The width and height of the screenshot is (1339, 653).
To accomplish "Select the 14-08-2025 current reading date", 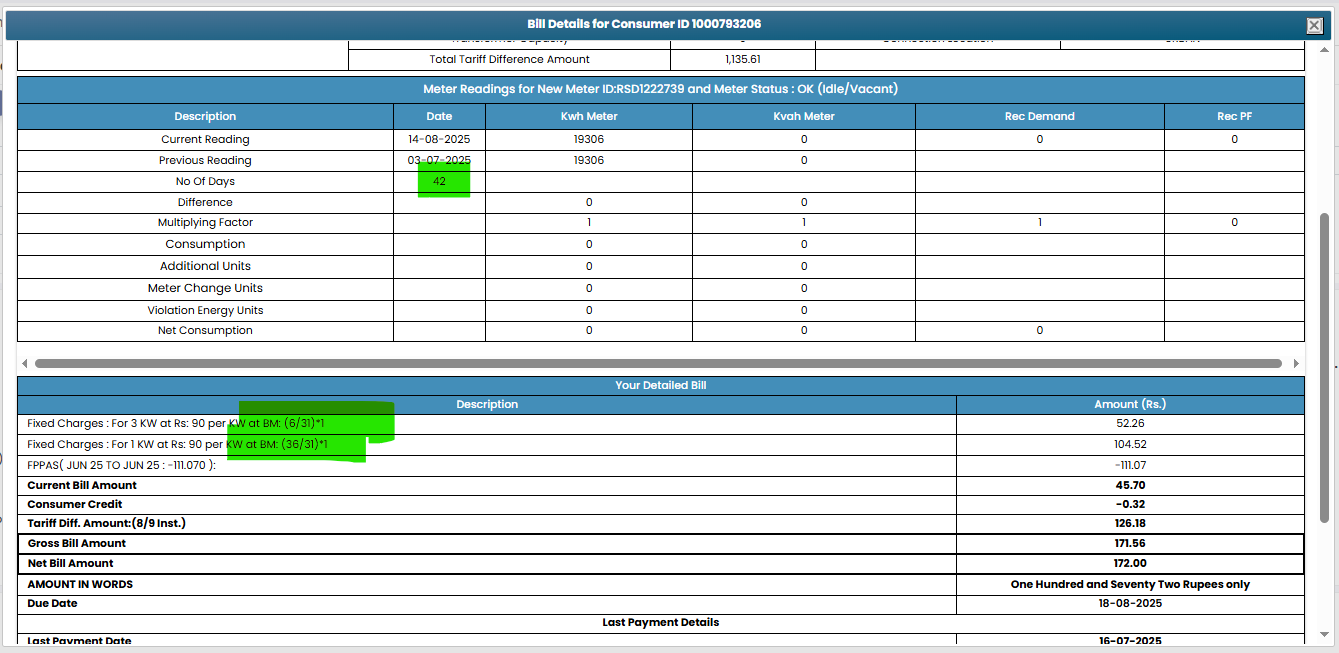I will pos(439,140).
